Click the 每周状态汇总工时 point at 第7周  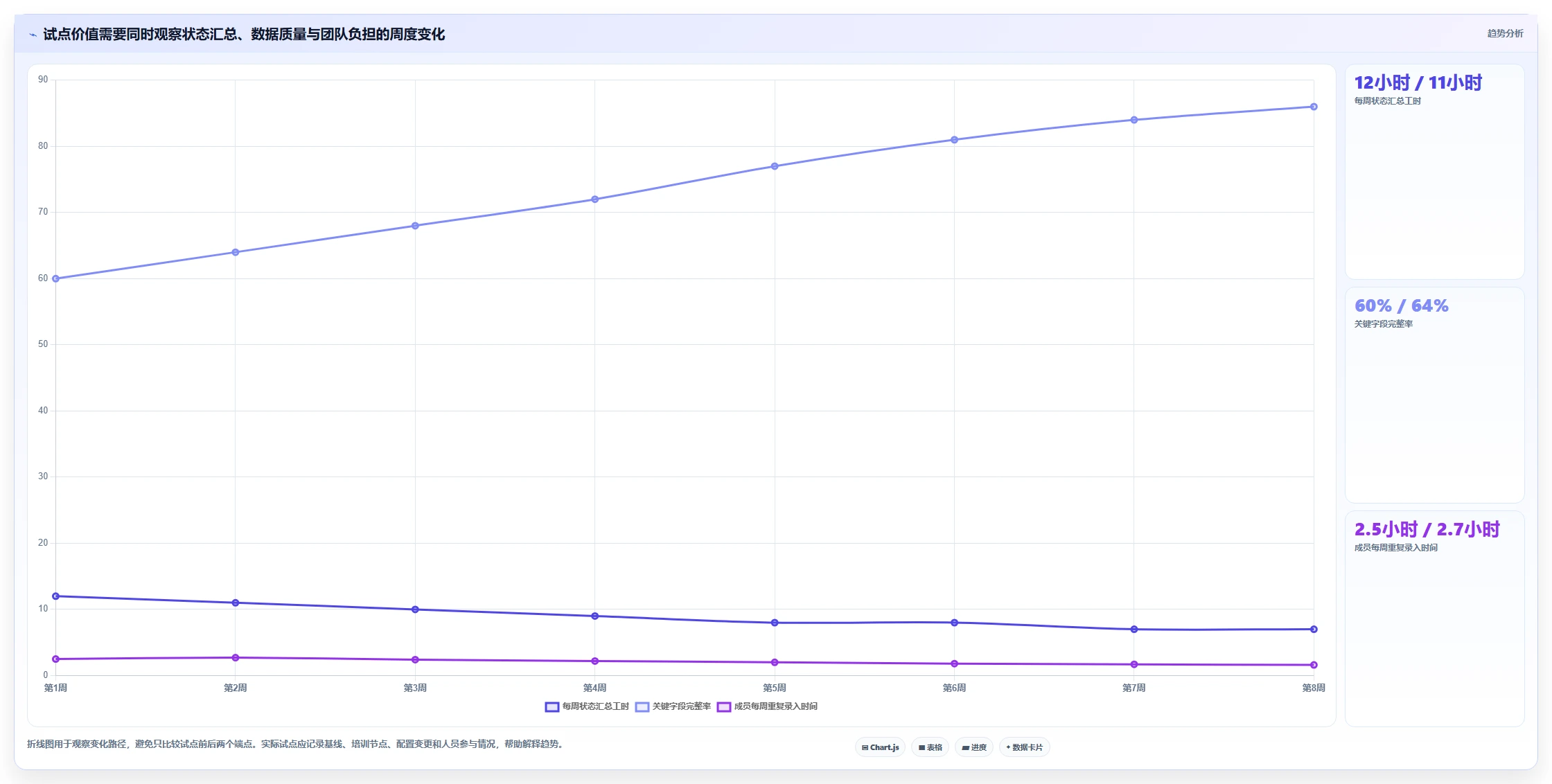[x=1134, y=630]
